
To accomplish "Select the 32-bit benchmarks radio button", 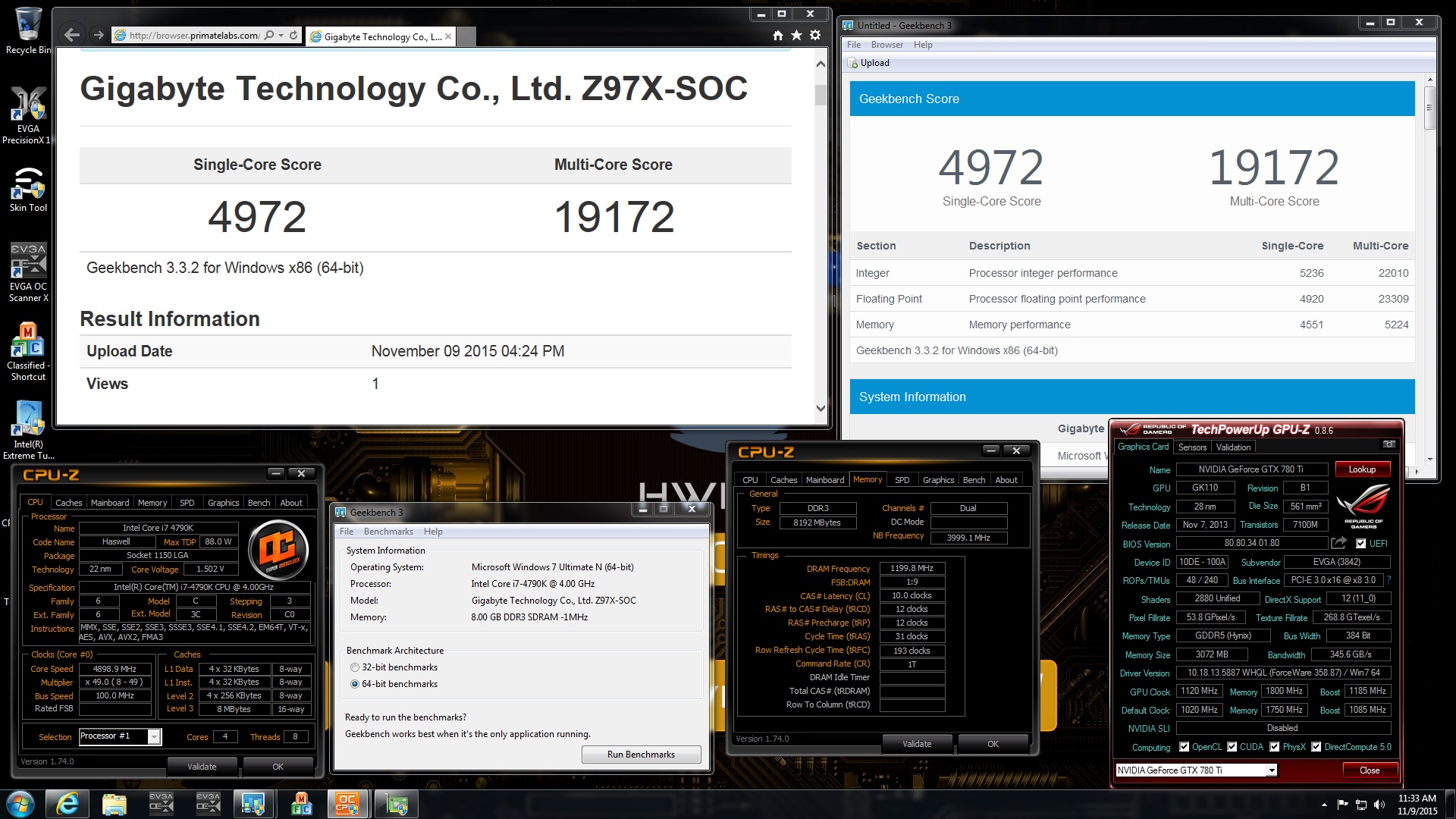I will (355, 667).
